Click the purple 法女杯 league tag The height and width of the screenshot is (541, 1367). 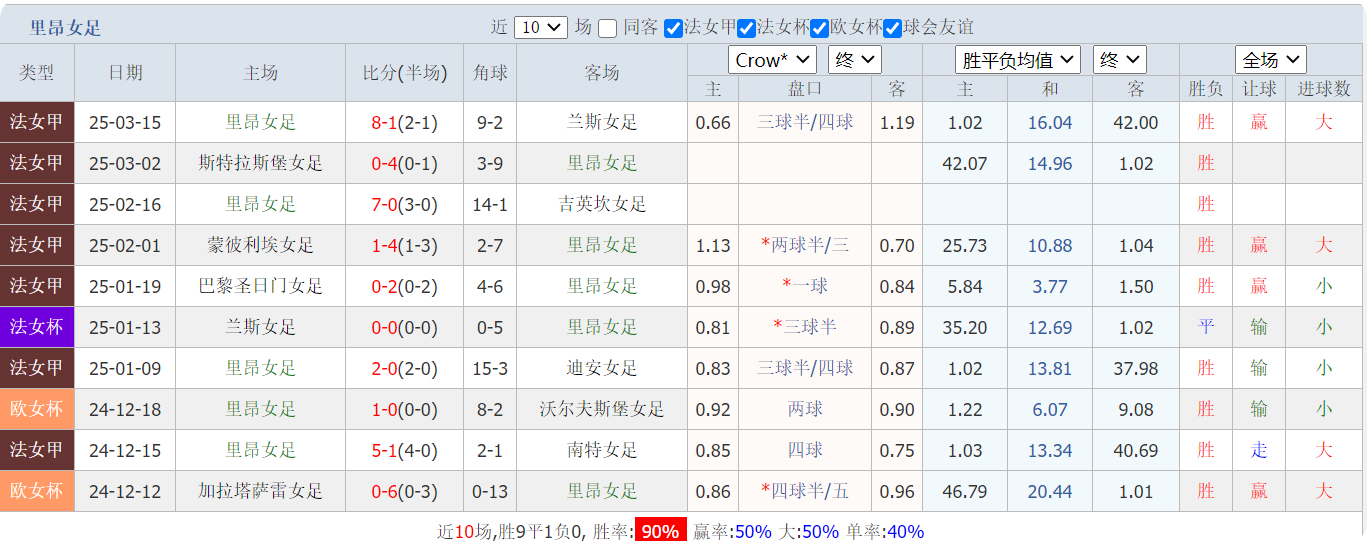[37, 328]
